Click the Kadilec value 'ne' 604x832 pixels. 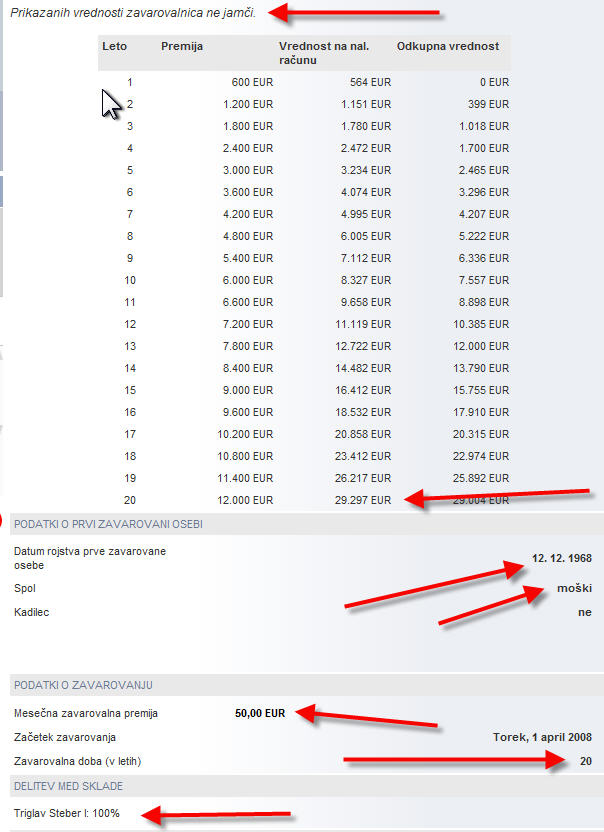click(x=585, y=612)
